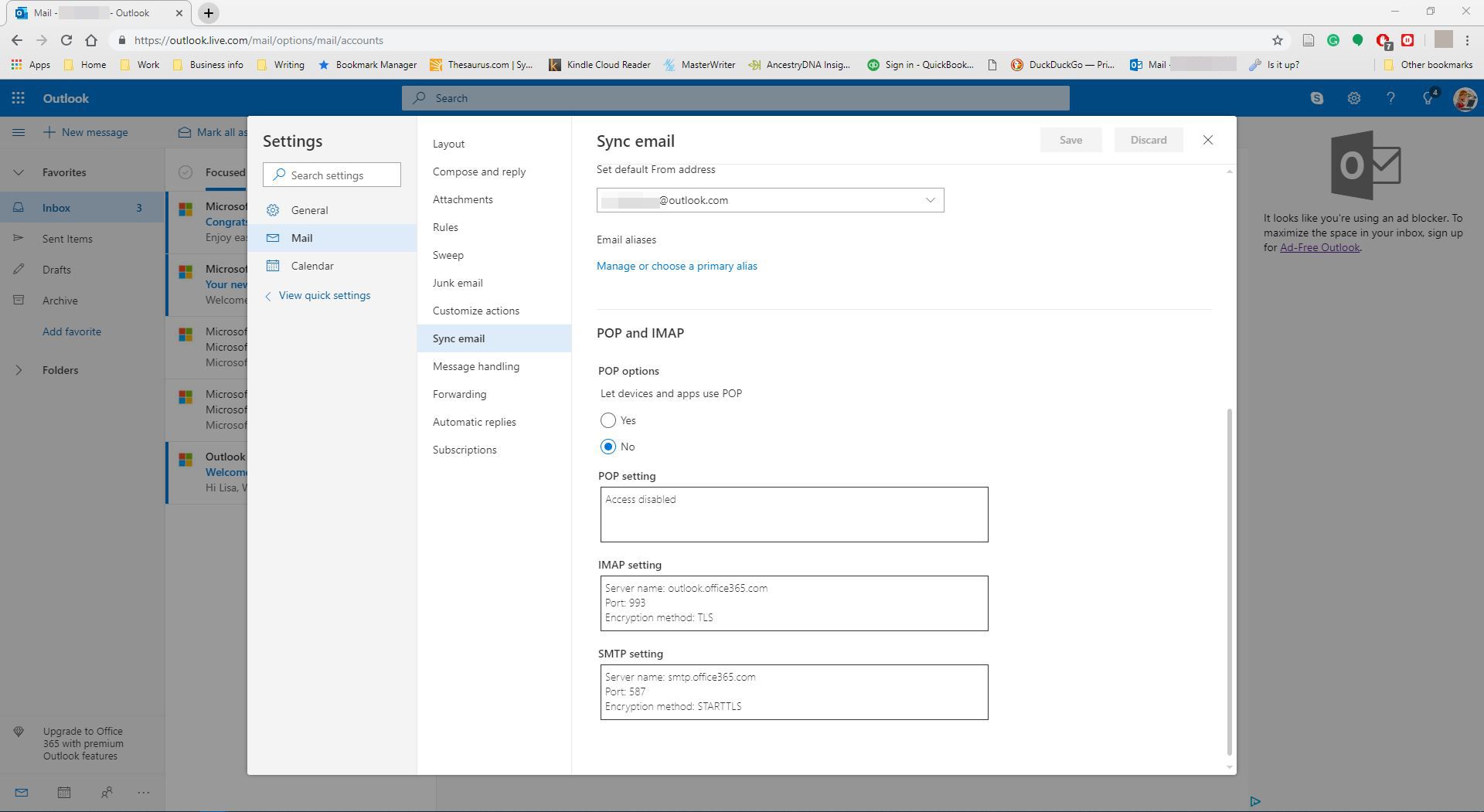Click View quick settings link
Image resolution: width=1484 pixels, height=812 pixels.
click(317, 295)
